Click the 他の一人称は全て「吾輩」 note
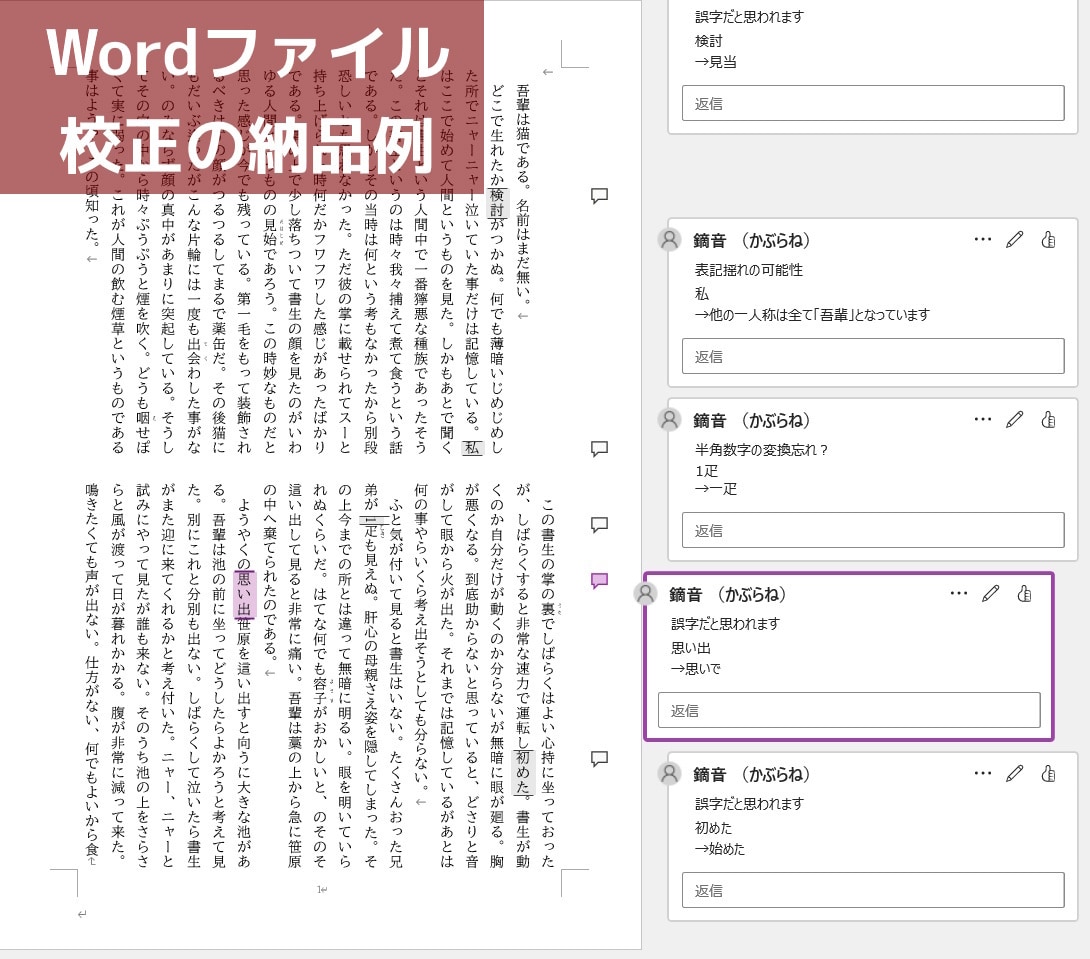This screenshot has width=1090, height=959. pos(812,315)
